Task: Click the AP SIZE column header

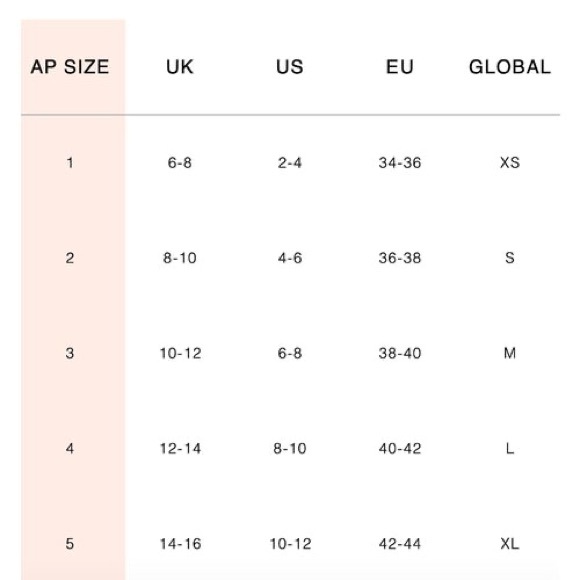Action: (x=70, y=67)
